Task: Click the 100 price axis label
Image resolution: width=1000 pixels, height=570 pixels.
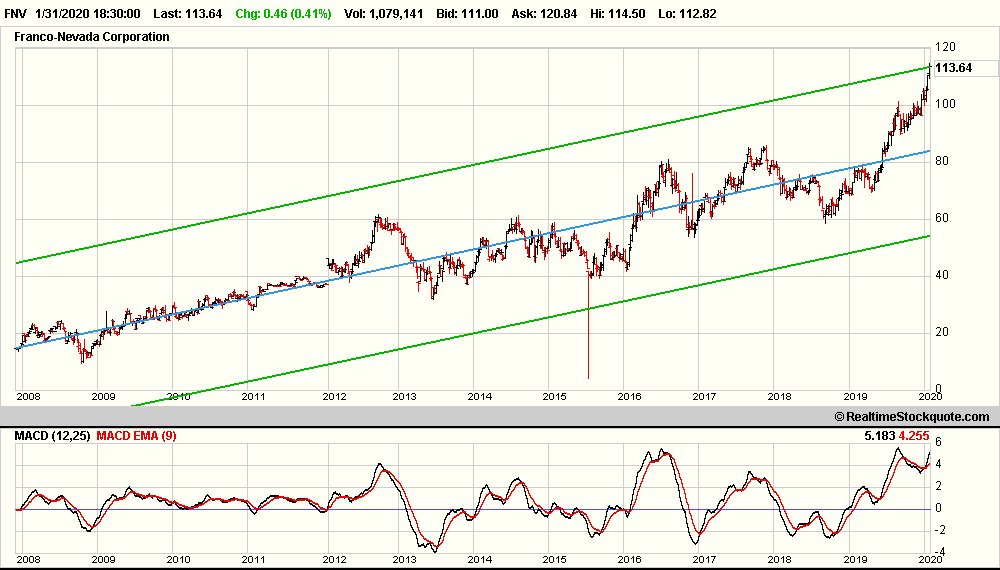Action: point(945,104)
